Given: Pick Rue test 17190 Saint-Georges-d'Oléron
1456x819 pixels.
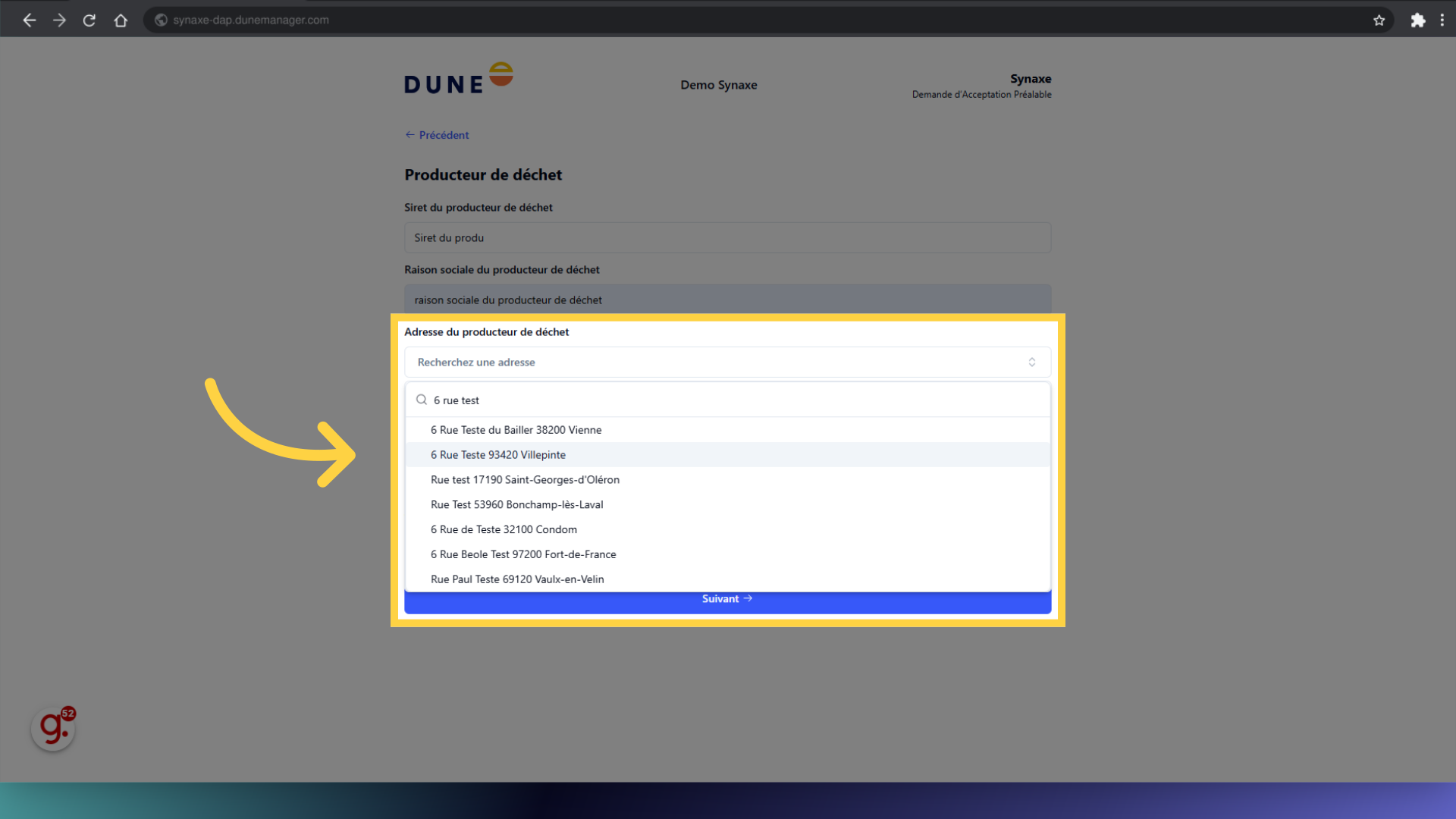Looking at the screenshot, I should tap(525, 480).
